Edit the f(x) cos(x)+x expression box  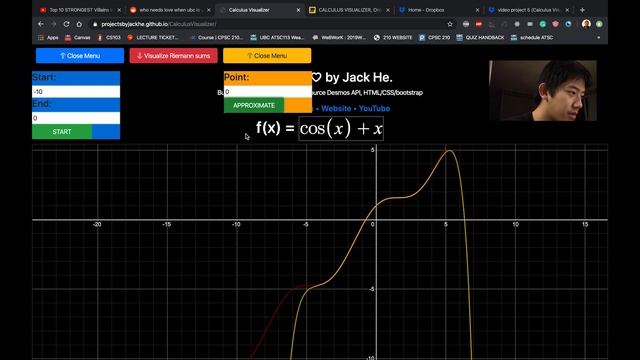click(341, 129)
